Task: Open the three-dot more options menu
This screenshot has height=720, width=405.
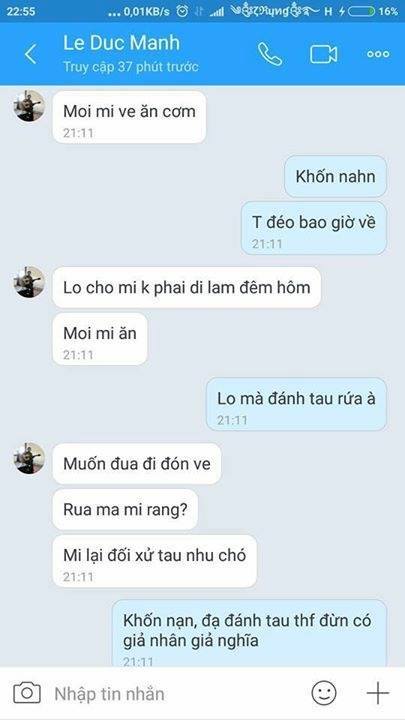Action: point(378,54)
